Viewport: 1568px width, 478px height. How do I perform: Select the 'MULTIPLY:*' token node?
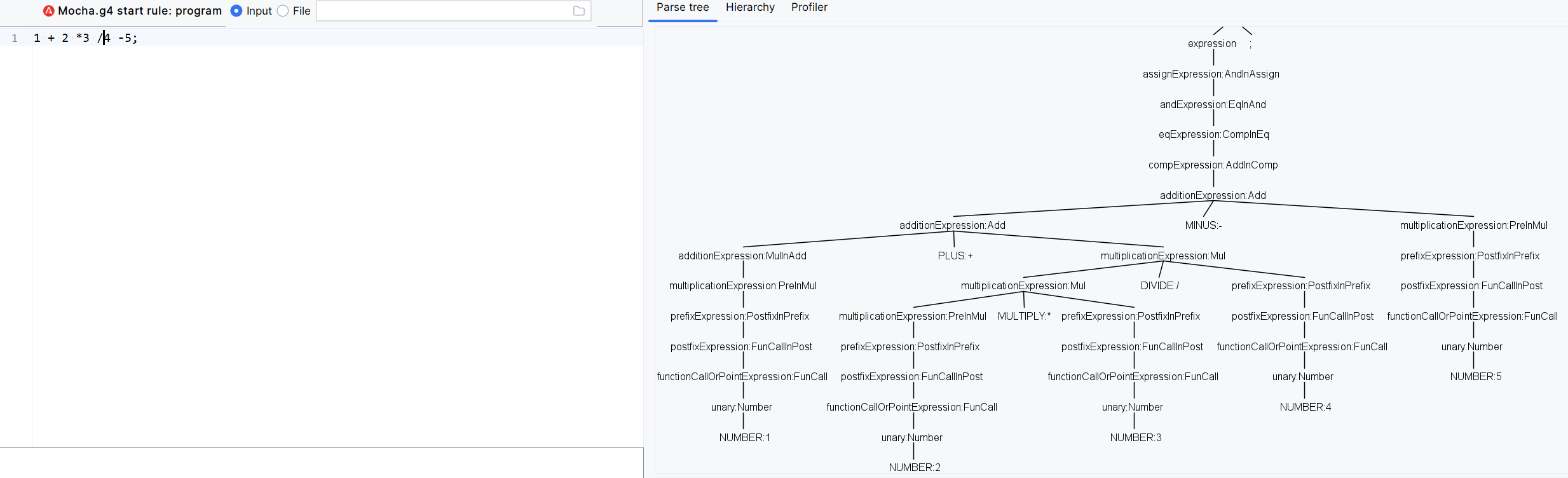coord(1024,317)
